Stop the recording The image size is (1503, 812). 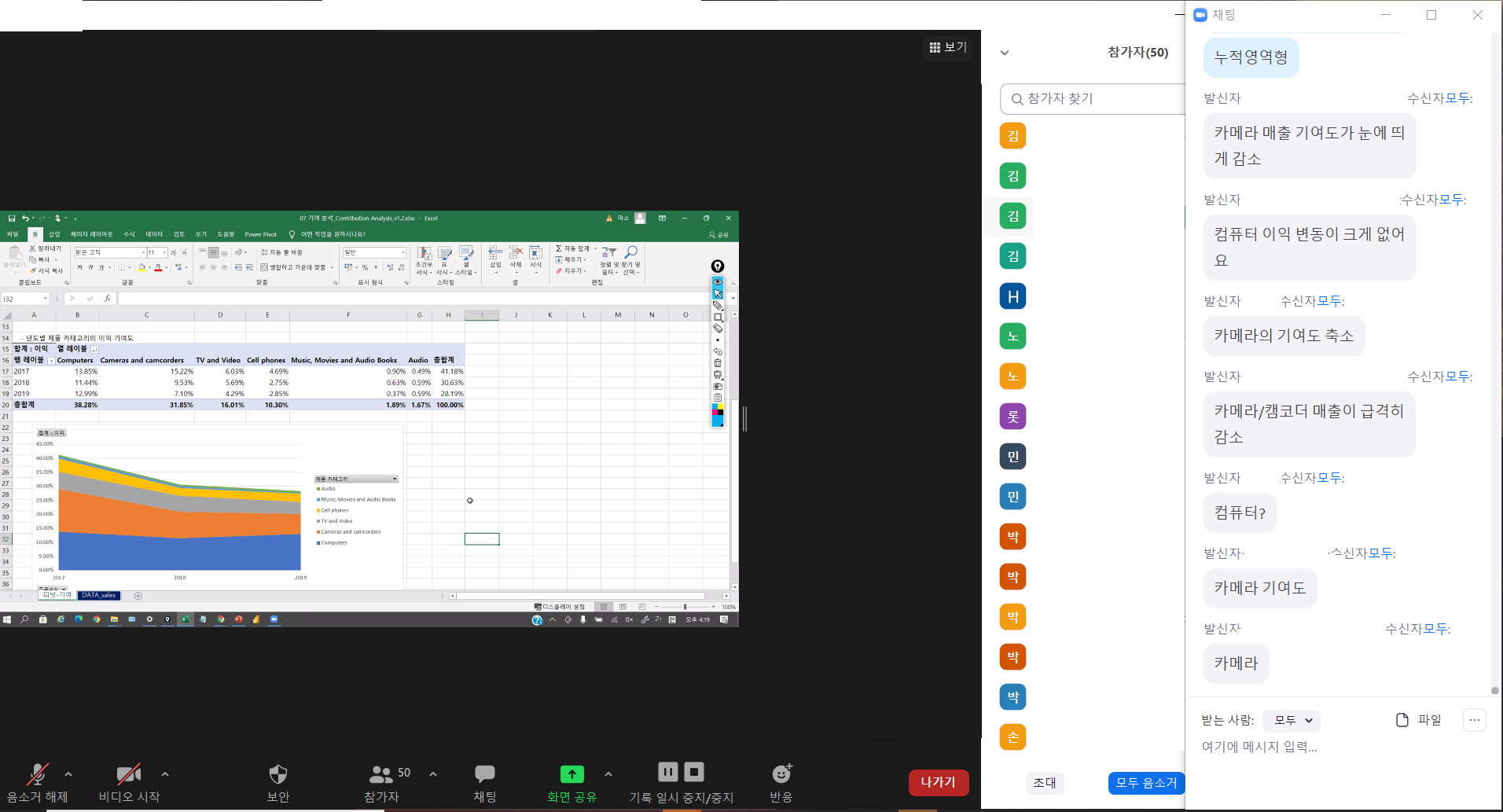click(694, 772)
